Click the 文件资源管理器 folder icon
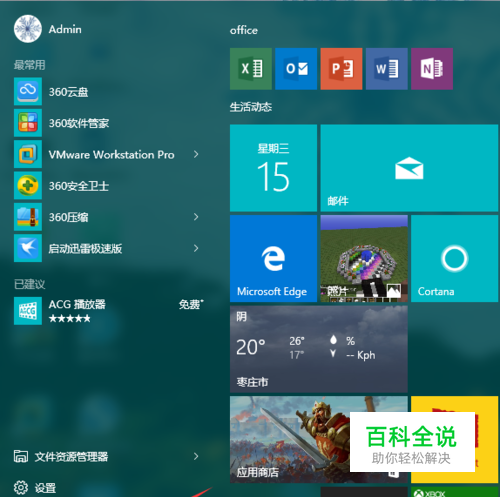The height and width of the screenshot is (497, 500). [21, 456]
